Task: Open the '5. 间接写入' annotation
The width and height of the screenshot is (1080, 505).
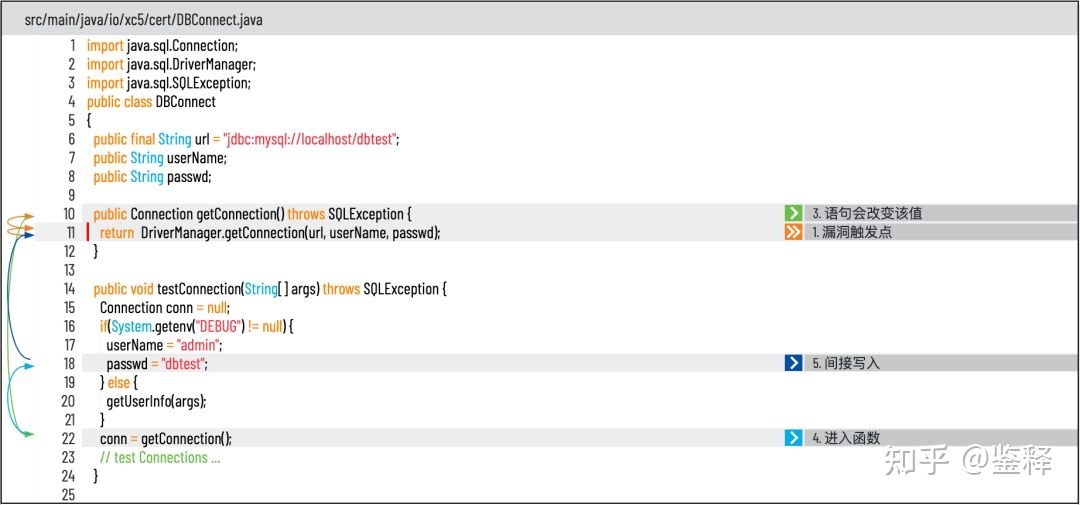Action: pos(846,363)
